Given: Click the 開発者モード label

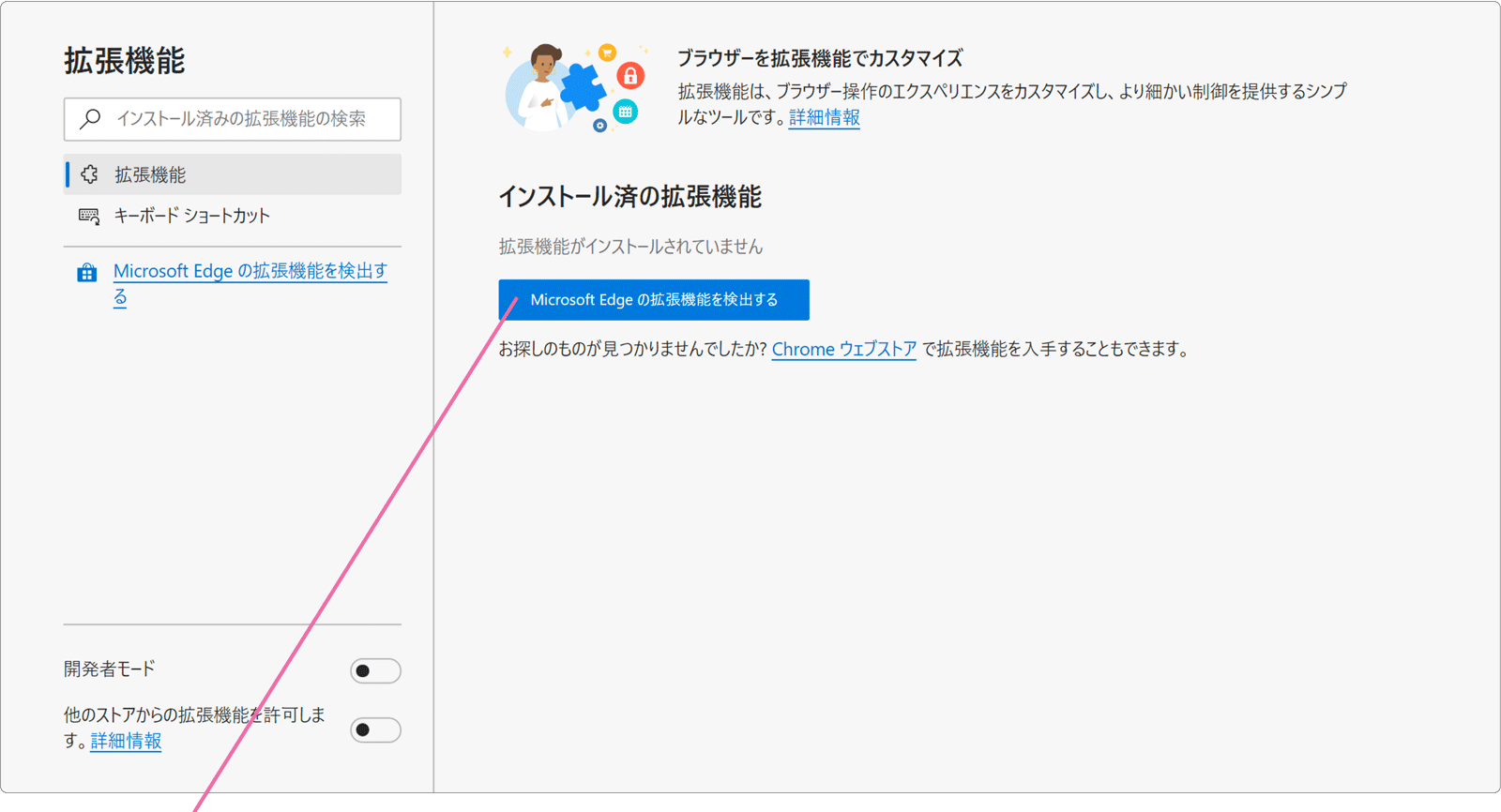Looking at the screenshot, I should tap(110, 669).
